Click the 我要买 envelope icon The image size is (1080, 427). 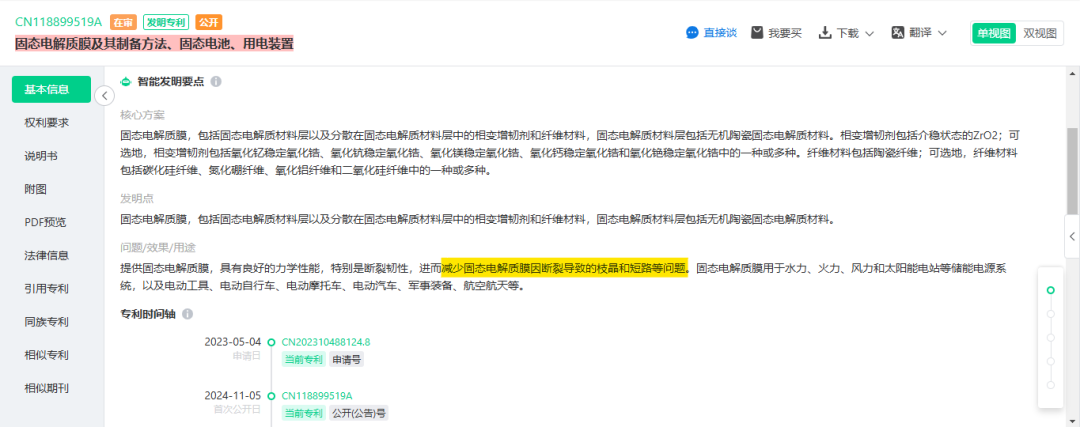pyautogui.click(x=757, y=32)
